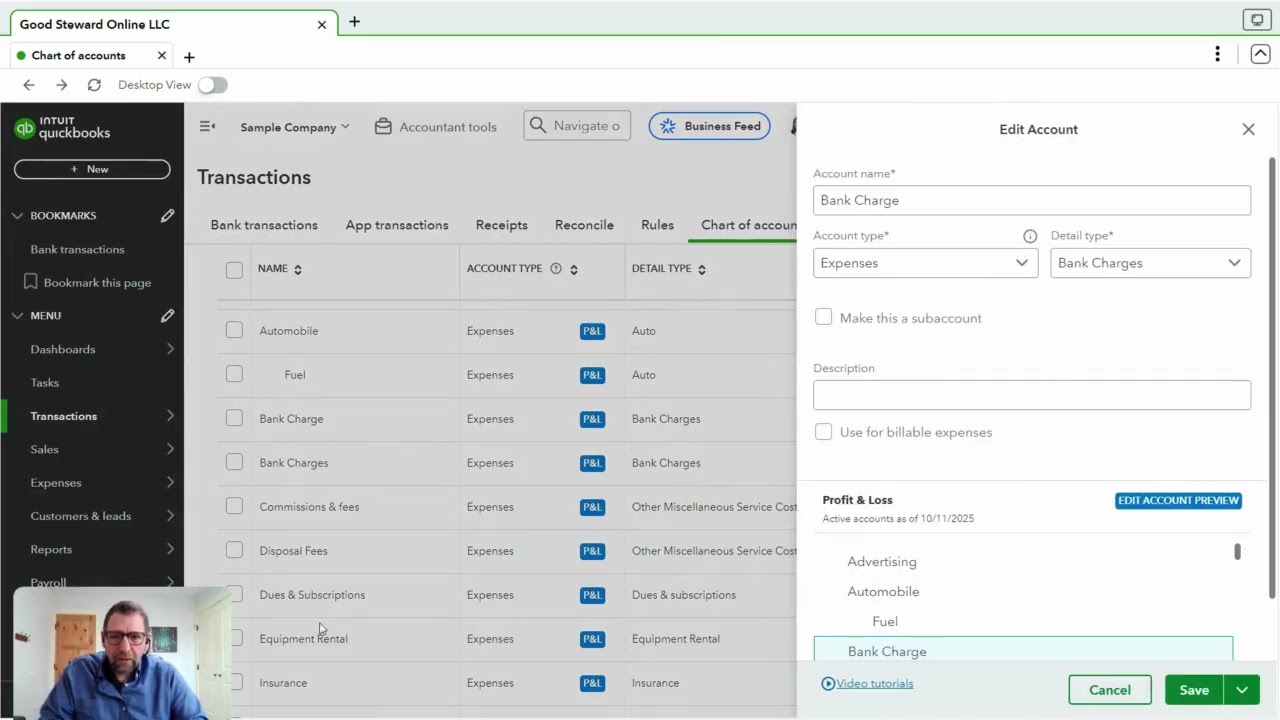Expand the Sales submenu arrow
Screen dimensions: 1280x720
coord(170,449)
